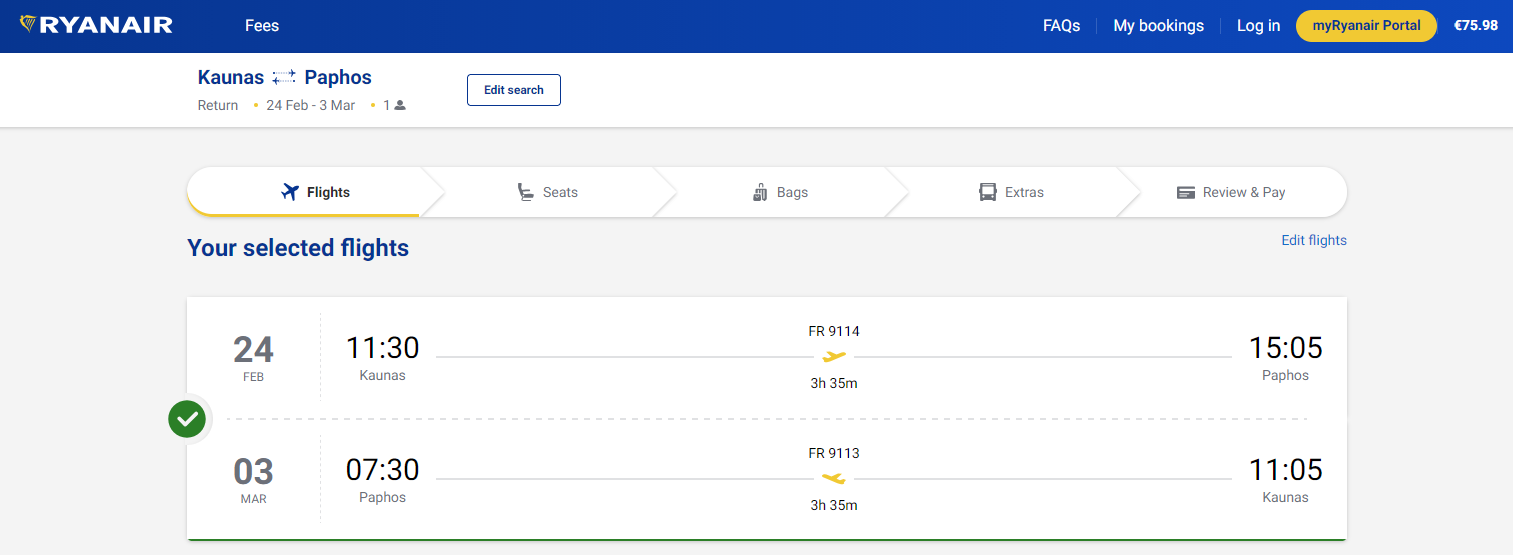Show the €75.98 basket total
The width and height of the screenshot is (1513, 555).
1475,26
